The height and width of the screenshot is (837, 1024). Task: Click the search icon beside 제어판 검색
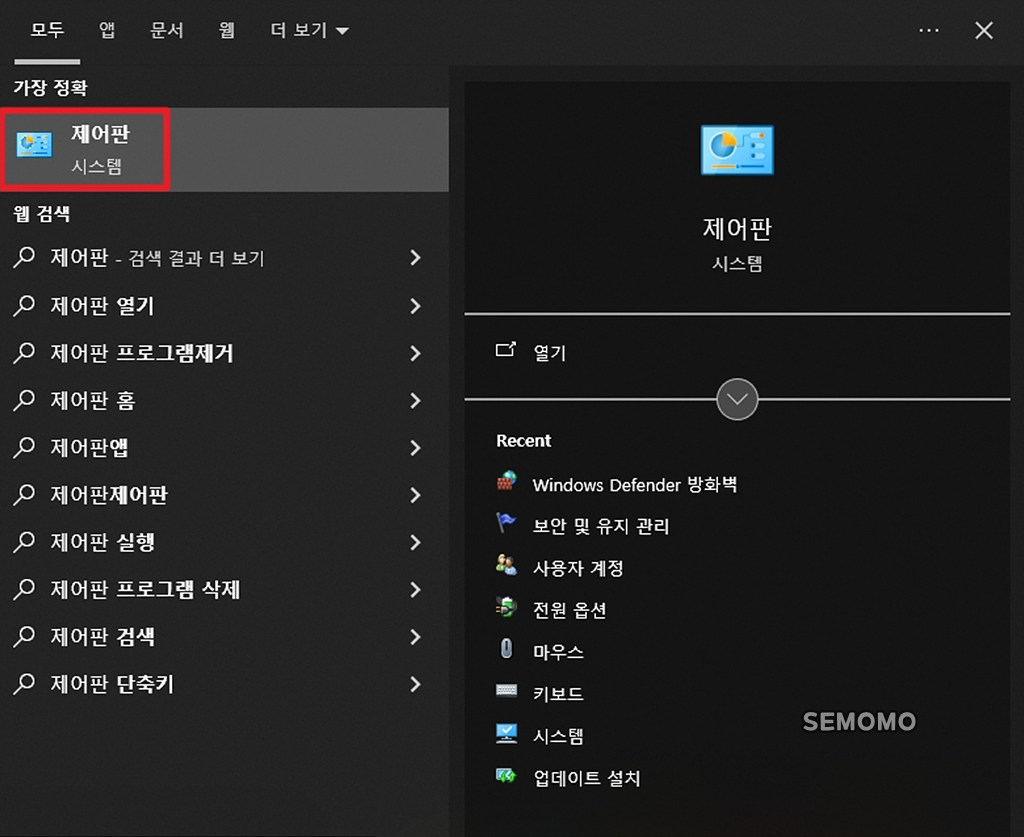pyautogui.click(x=24, y=636)
